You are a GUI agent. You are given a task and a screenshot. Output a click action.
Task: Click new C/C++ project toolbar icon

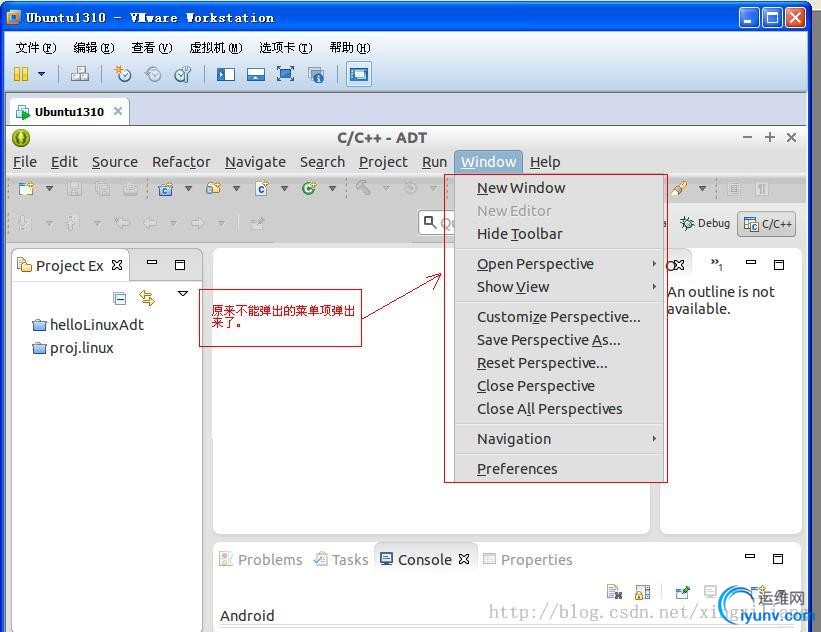[x=165, y=189]
